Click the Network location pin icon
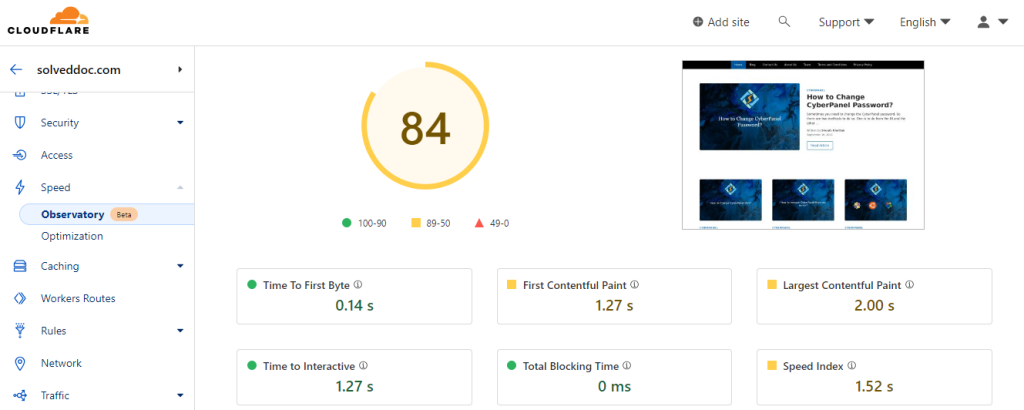 click(x=20, y=363)
